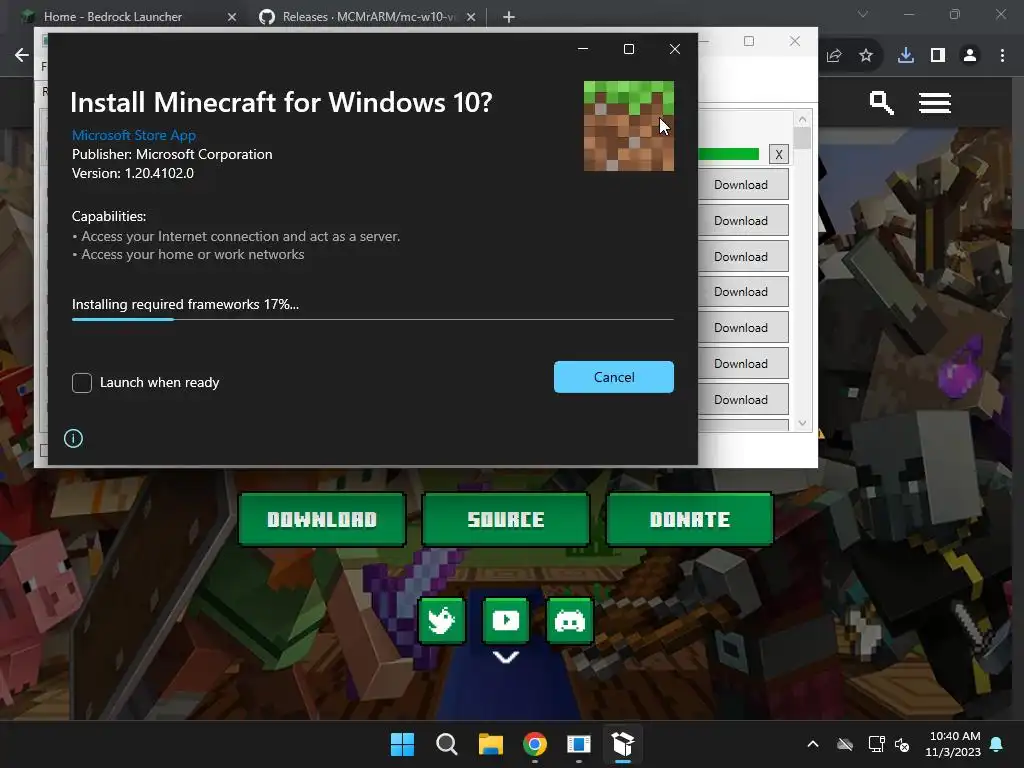Open Google Chrome from the taskbar

[535, 744]
